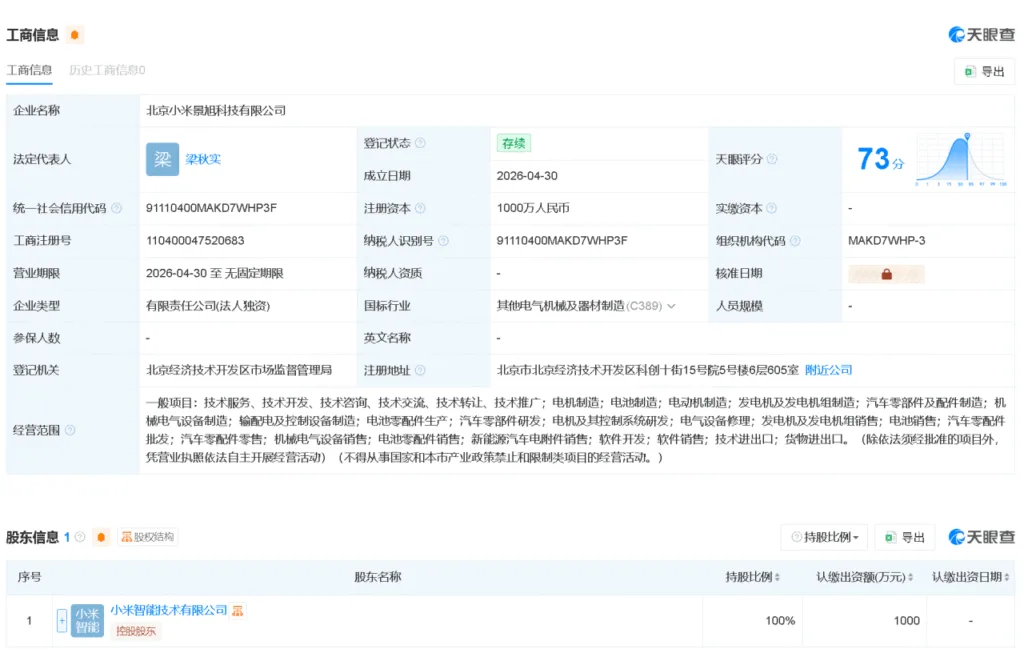Click 导出 button in the 工商信息 section
The height and width of the screenshot is (649, 1024).
984,71
